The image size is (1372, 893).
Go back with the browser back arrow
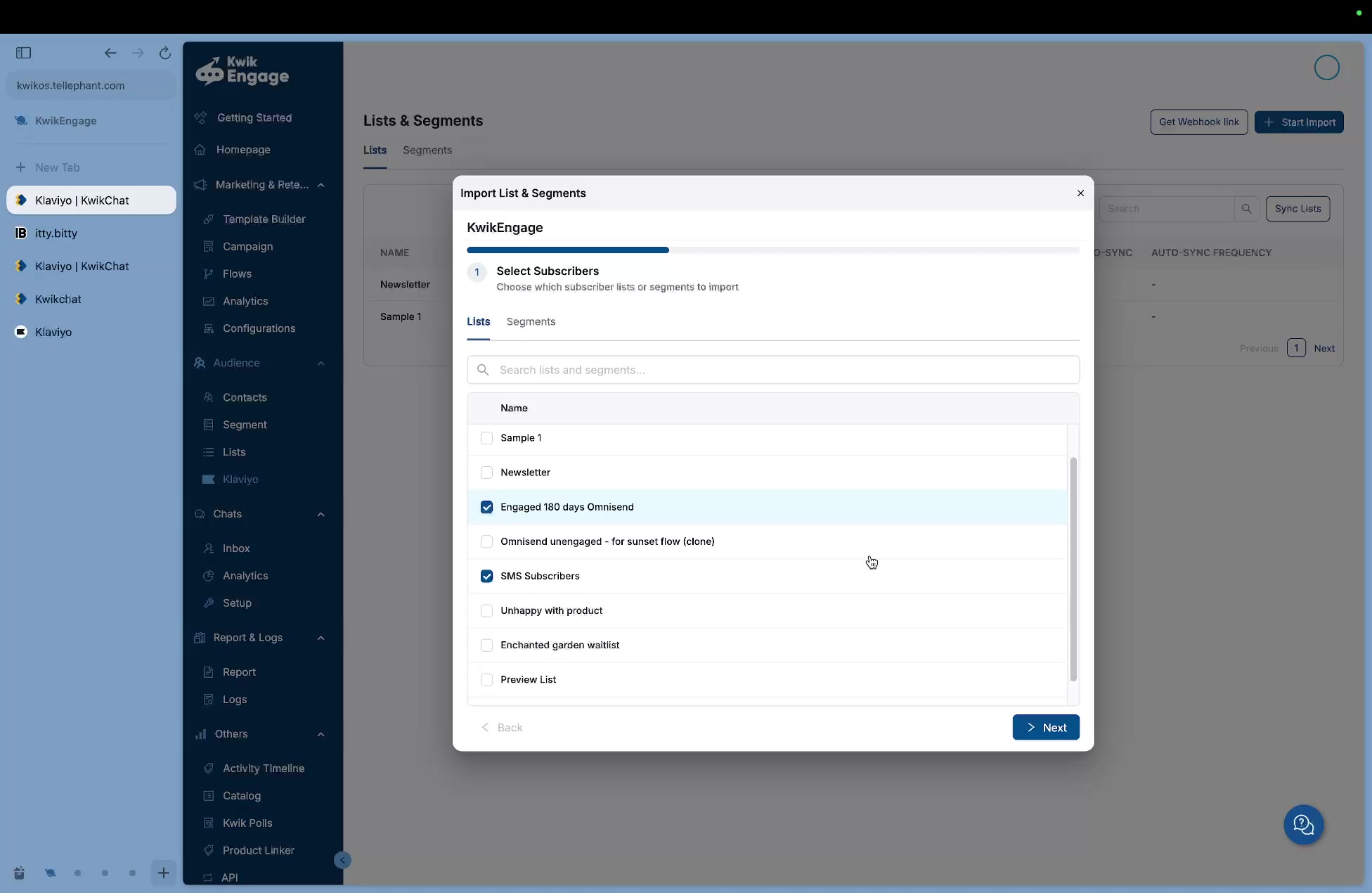point(110,53)
